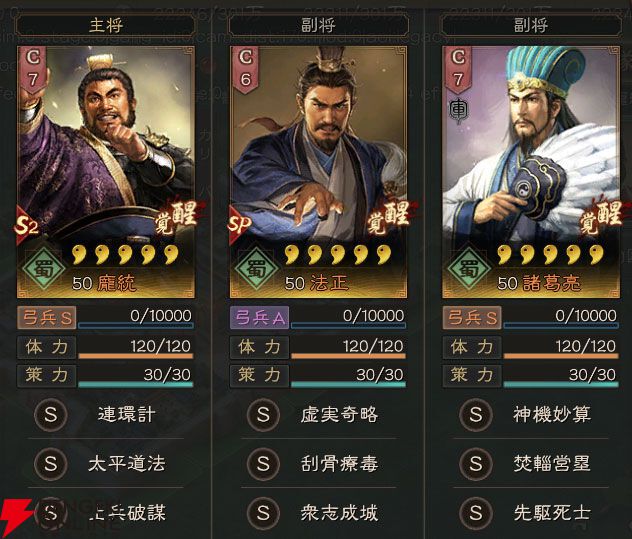Click the 車 chariot icon on 諸葛亮's card
632x539 pixels.
click(458, 111)
